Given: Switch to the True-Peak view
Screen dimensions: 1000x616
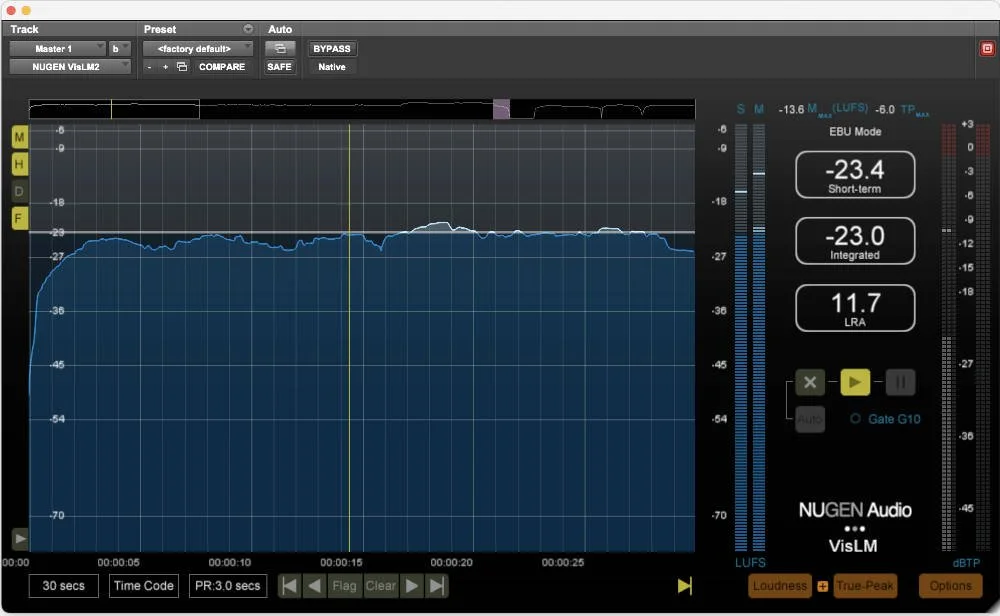Looking at the screenshot, I should 865,585.
